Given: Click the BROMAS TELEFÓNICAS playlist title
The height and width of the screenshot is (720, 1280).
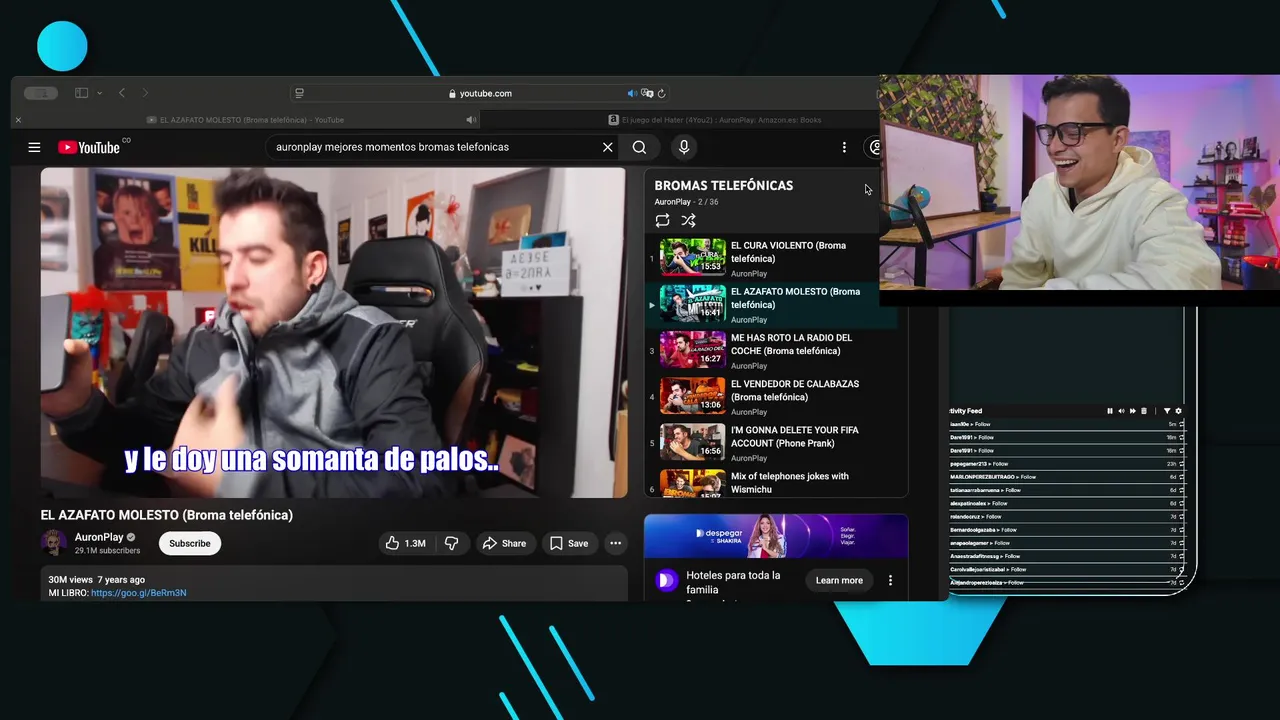Looking at the screenshot, I should pos(723,185).
